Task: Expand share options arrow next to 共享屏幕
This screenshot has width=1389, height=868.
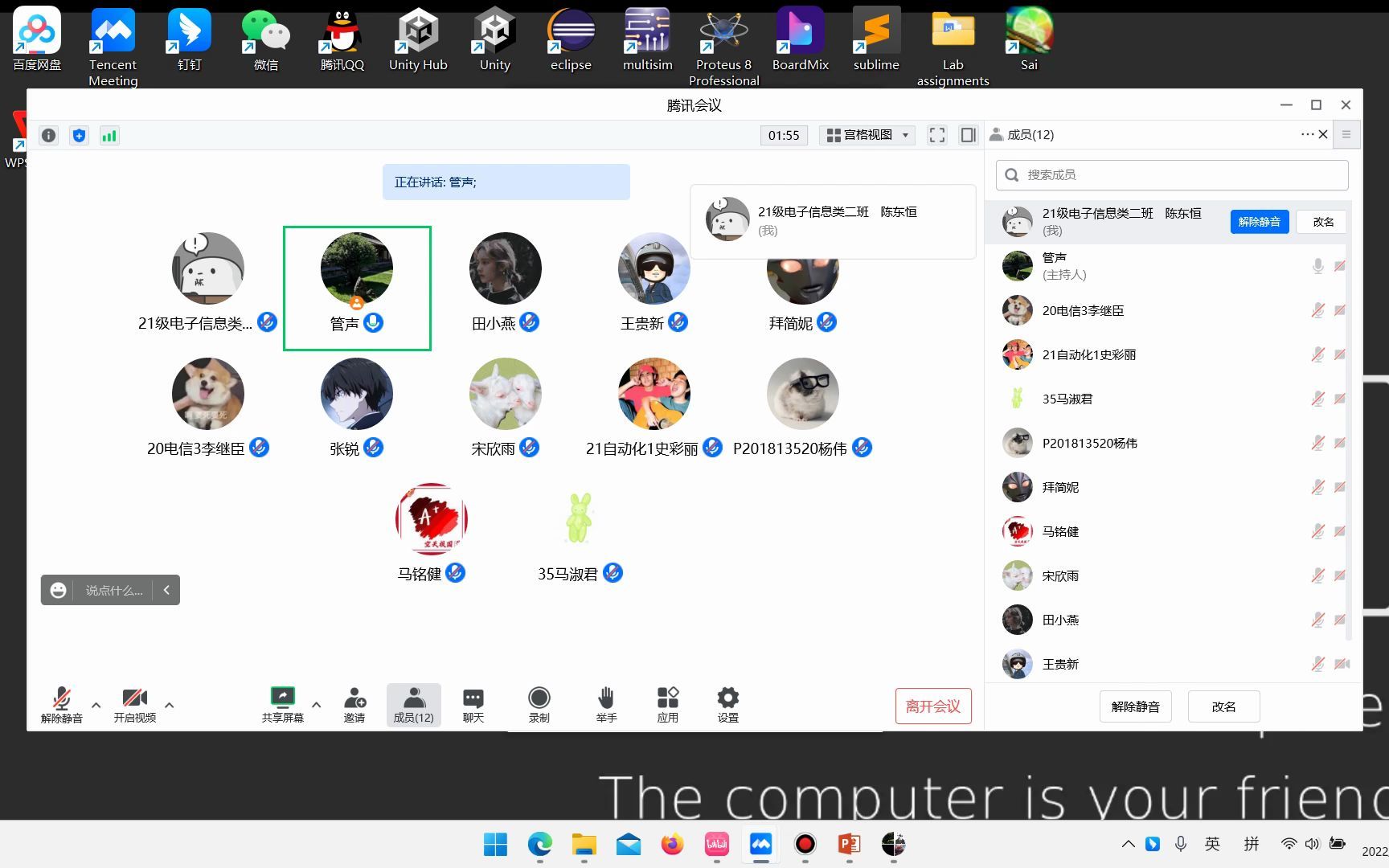Action: point(317,705)
